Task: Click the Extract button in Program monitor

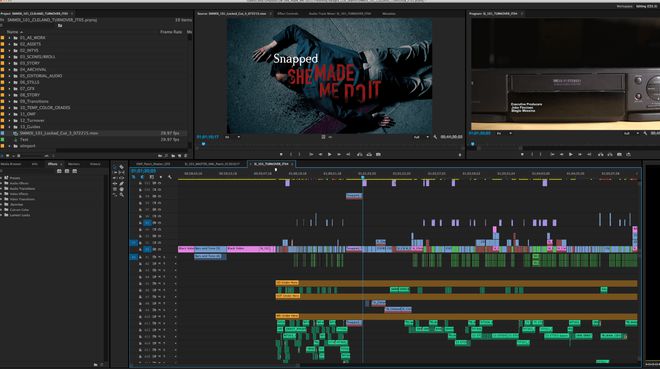Action: [610, 154]
